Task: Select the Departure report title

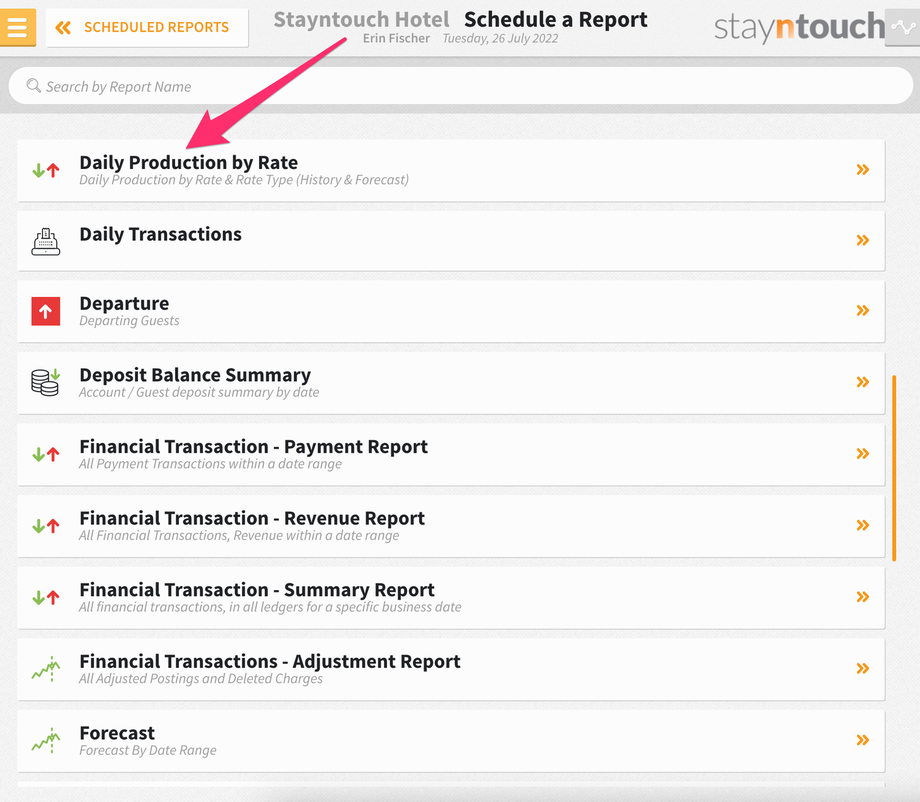Action: [124, 303]
